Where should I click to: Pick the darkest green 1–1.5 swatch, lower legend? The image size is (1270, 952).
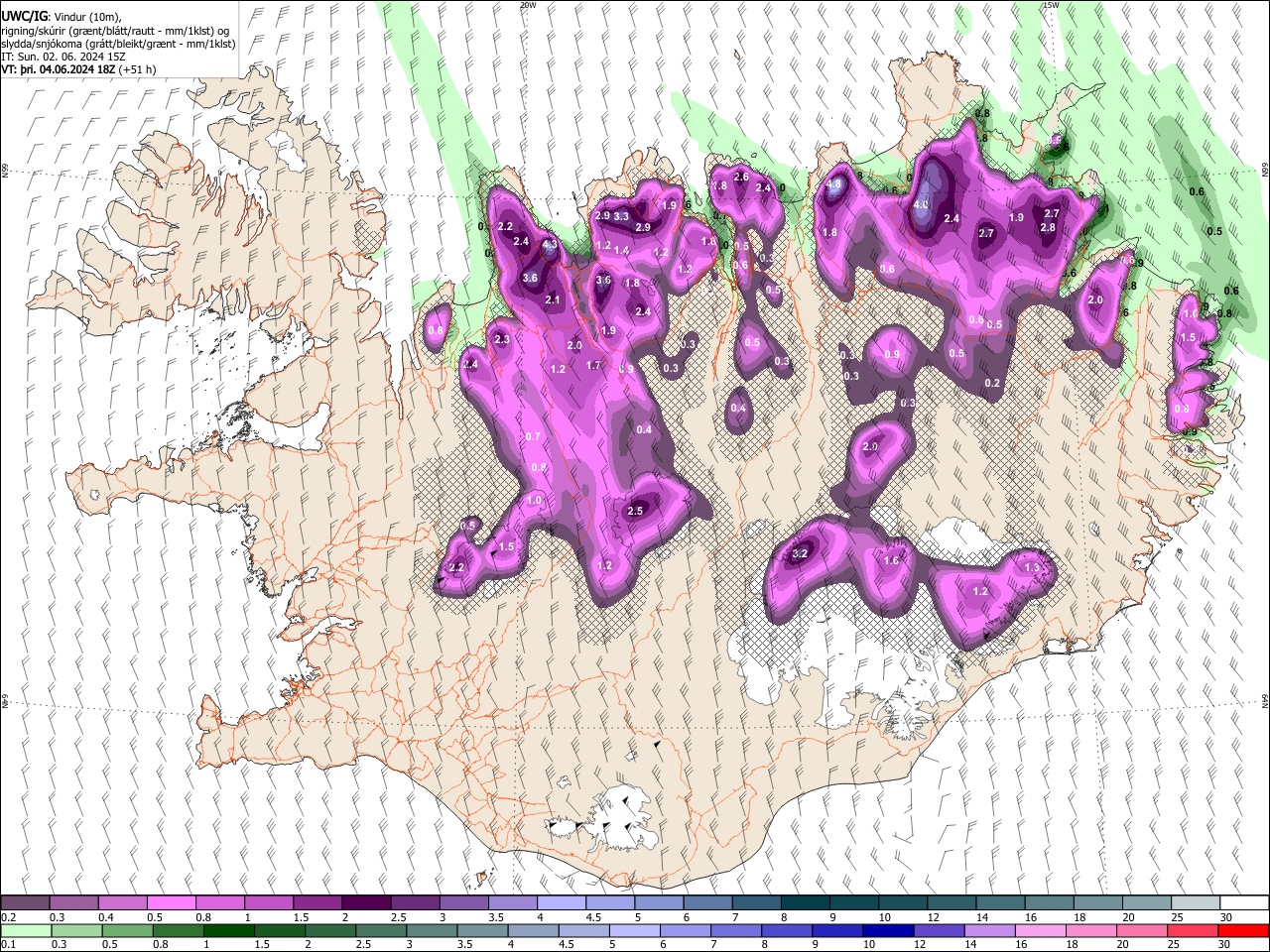229,930
